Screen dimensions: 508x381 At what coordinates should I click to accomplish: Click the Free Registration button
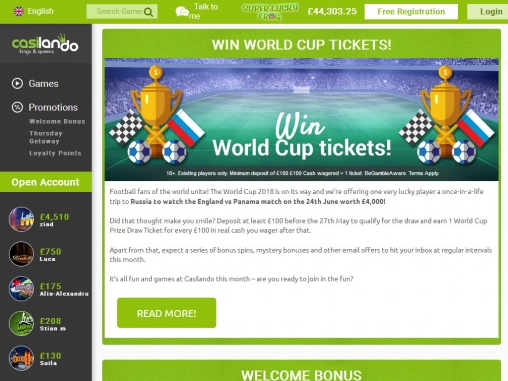pos(411,12)
